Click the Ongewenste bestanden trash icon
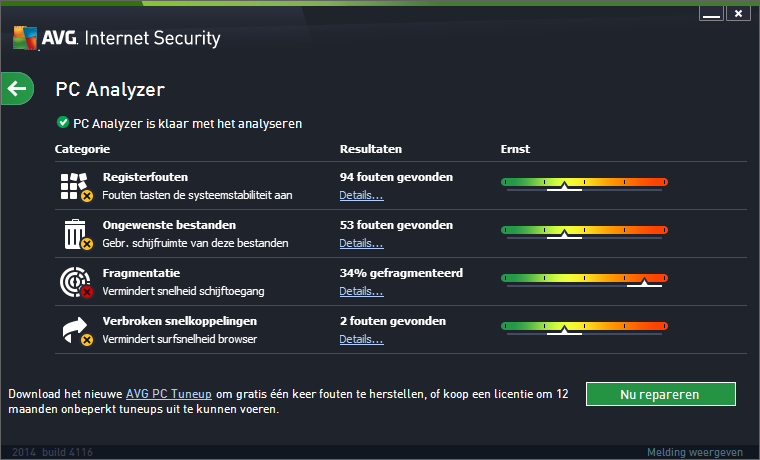760x460 pixels. (x=75, y=234)
